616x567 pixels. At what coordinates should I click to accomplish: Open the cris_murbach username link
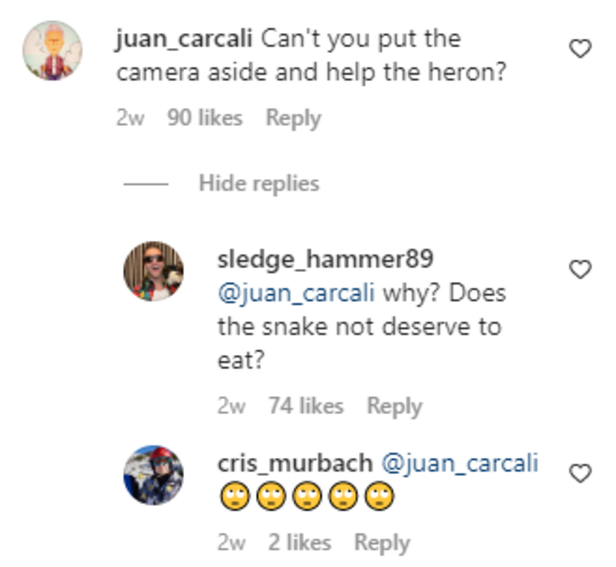coord(295,464)
